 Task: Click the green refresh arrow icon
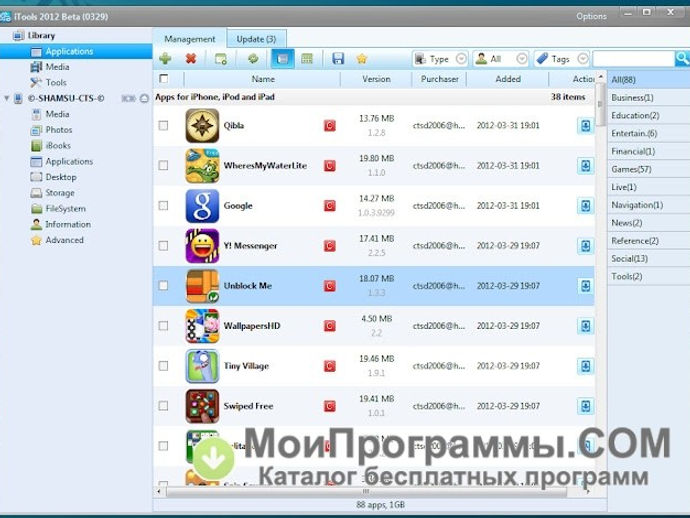(x=253, y=58)
